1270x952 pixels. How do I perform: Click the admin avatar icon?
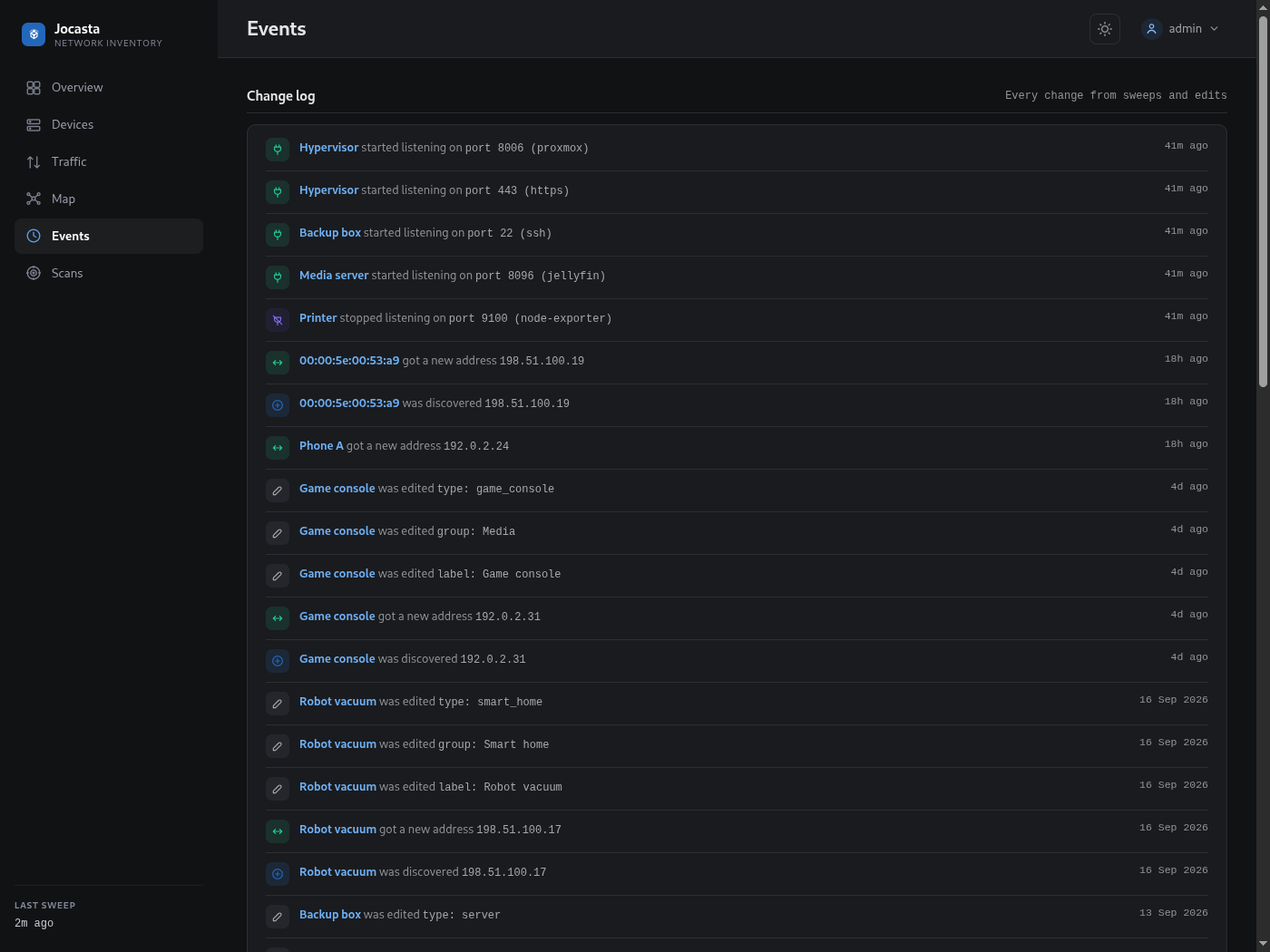[1152, 29]
